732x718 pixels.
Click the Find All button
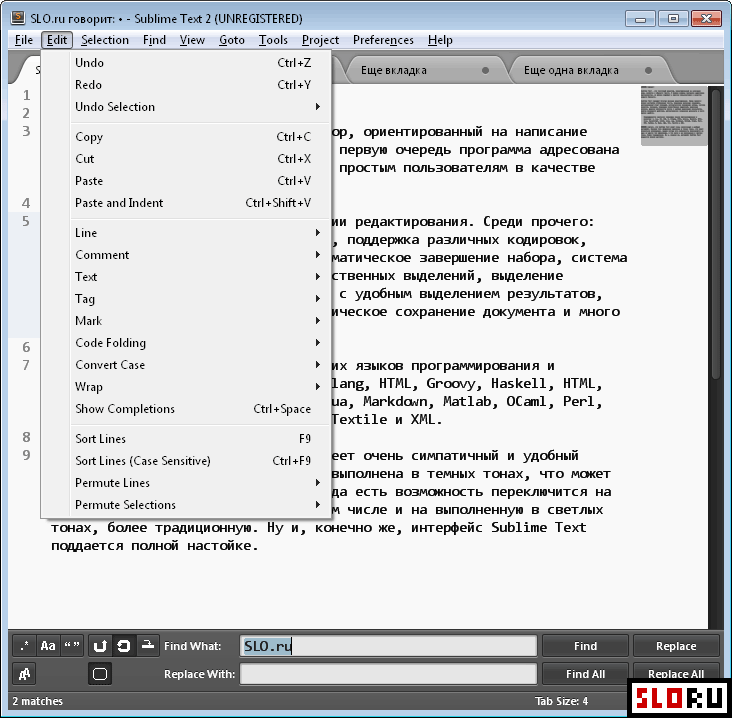point(585,674)
